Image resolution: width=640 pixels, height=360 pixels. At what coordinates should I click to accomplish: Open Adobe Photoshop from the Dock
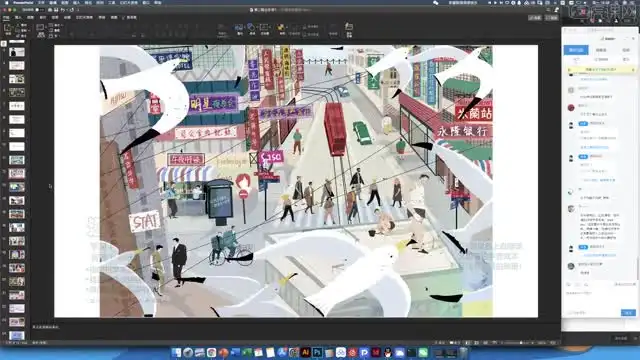click(317, 352)
